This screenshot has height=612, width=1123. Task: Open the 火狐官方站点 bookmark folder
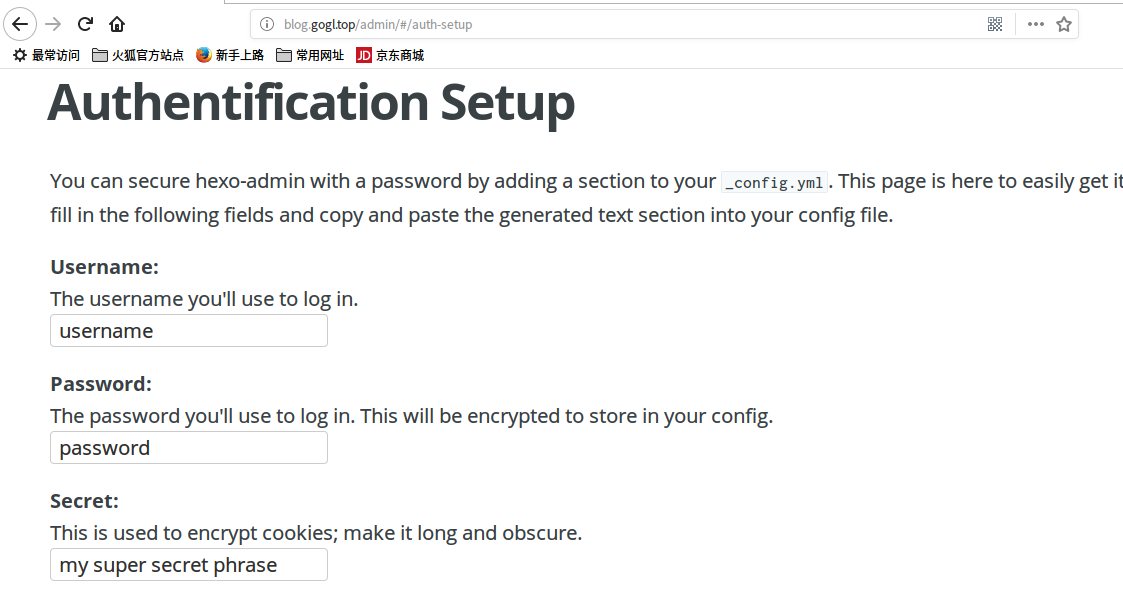click(138, 55)
